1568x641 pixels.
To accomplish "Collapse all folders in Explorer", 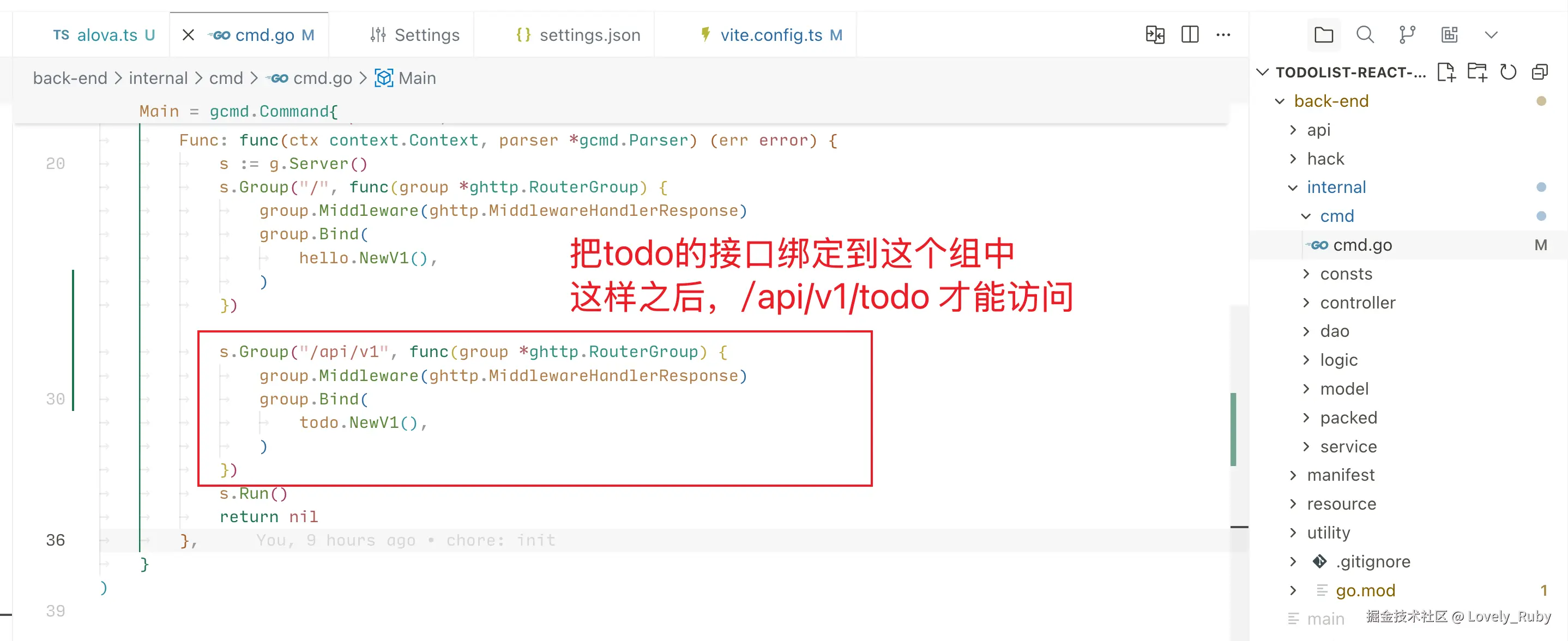I will (x=1540, y=72).
